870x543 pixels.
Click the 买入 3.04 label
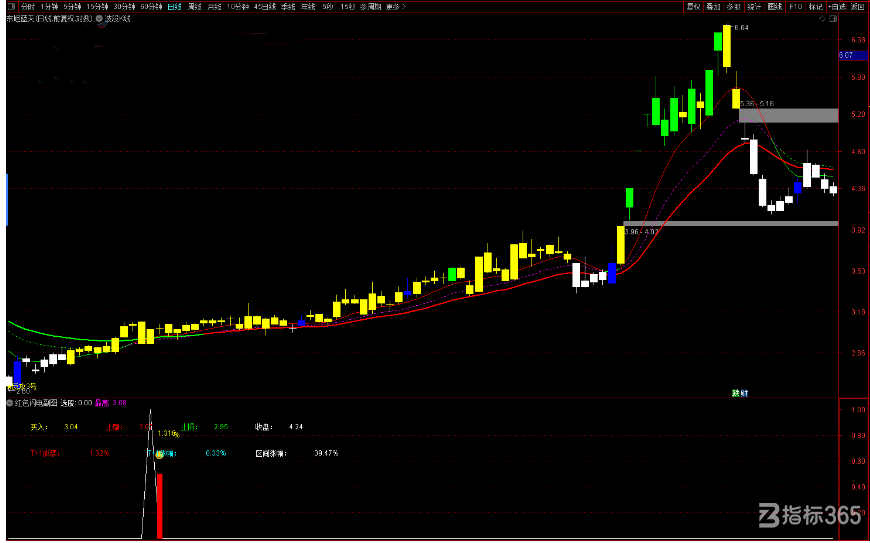pyautogui.click(x=54, y=427)
